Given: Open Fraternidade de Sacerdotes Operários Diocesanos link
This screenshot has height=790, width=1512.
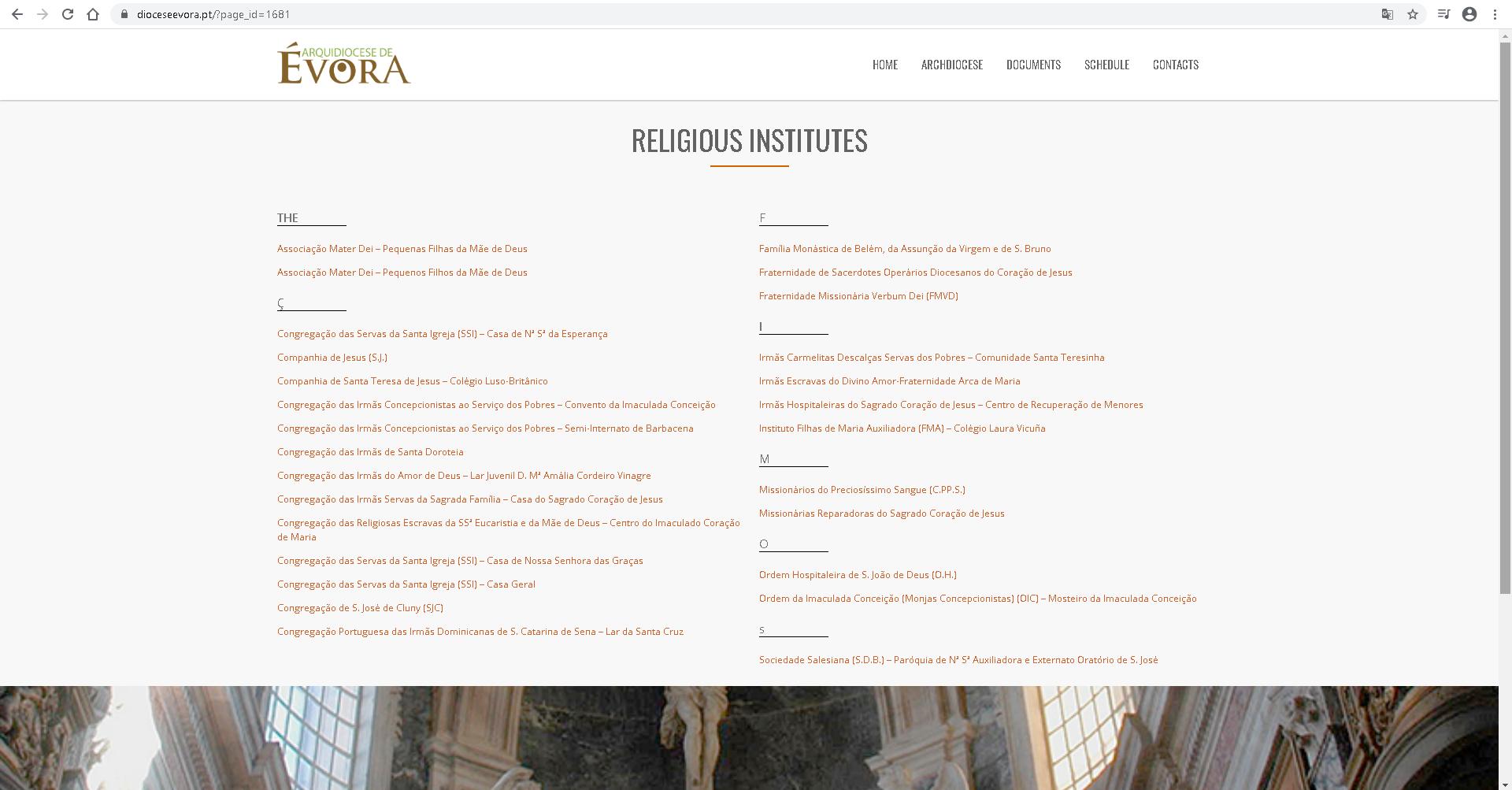Looking at the screenshot, I should click(916, 273).
